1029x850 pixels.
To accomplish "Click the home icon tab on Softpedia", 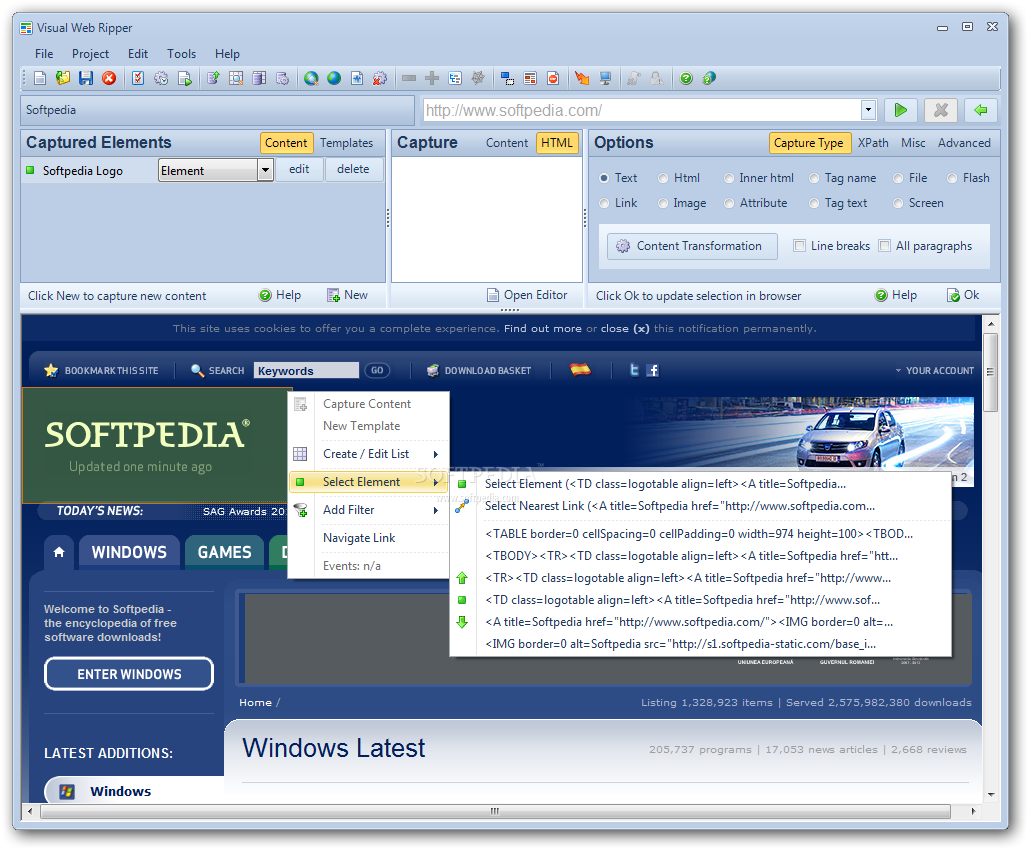I will pyautogui.click(x=59, y=552).
